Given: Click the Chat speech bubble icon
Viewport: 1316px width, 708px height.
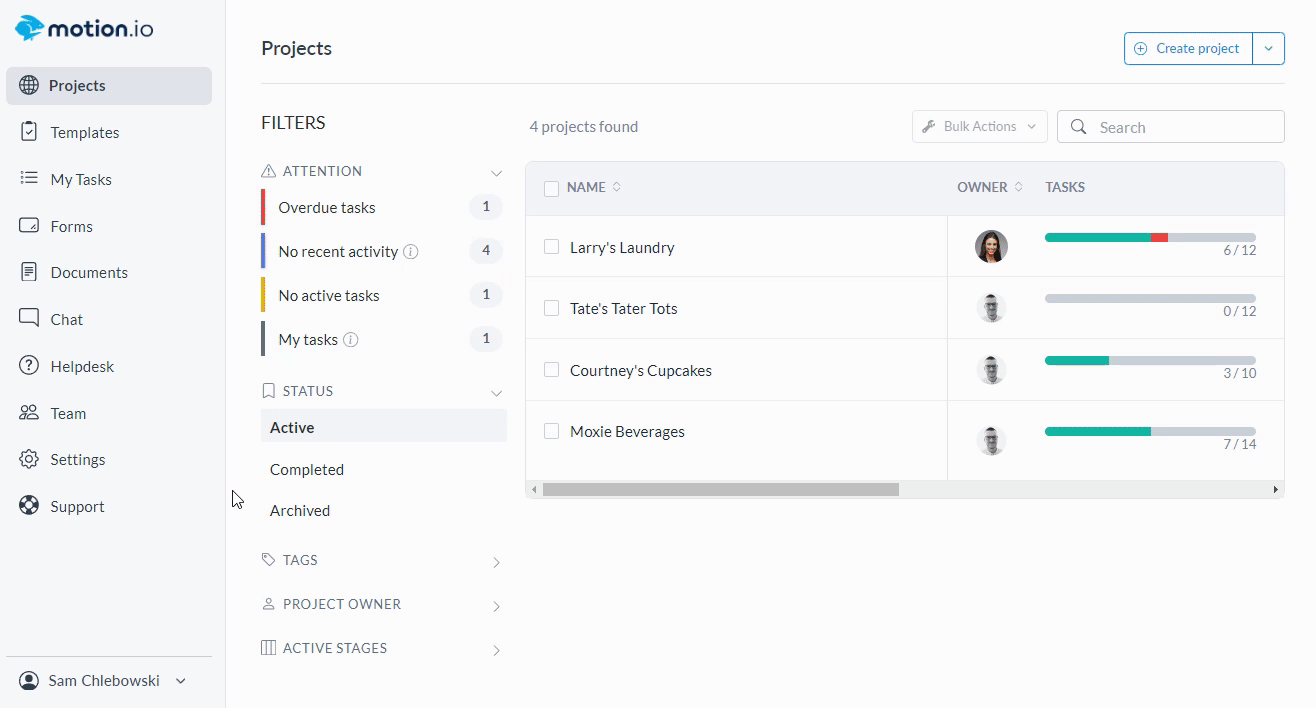Looking at the screenshot, I should [29, 319].
